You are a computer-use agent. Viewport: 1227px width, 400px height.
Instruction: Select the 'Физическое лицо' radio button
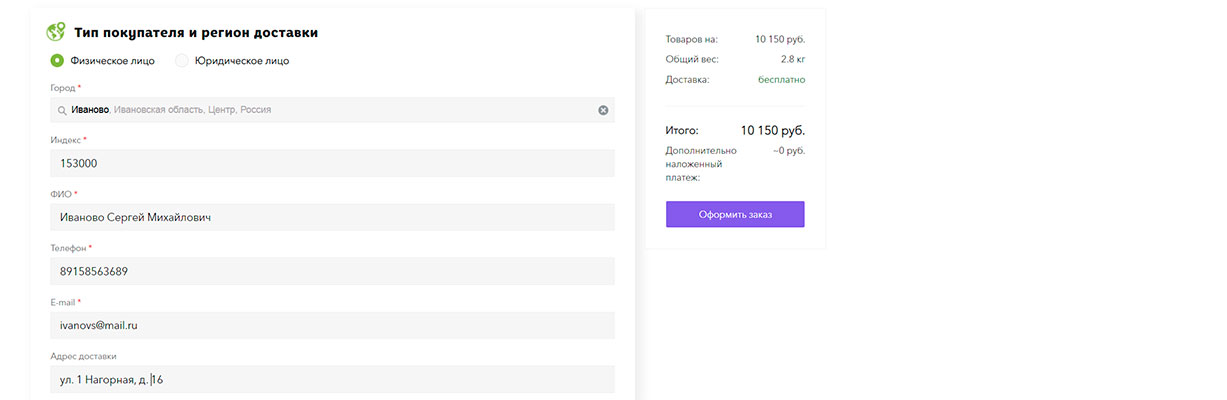57,60
